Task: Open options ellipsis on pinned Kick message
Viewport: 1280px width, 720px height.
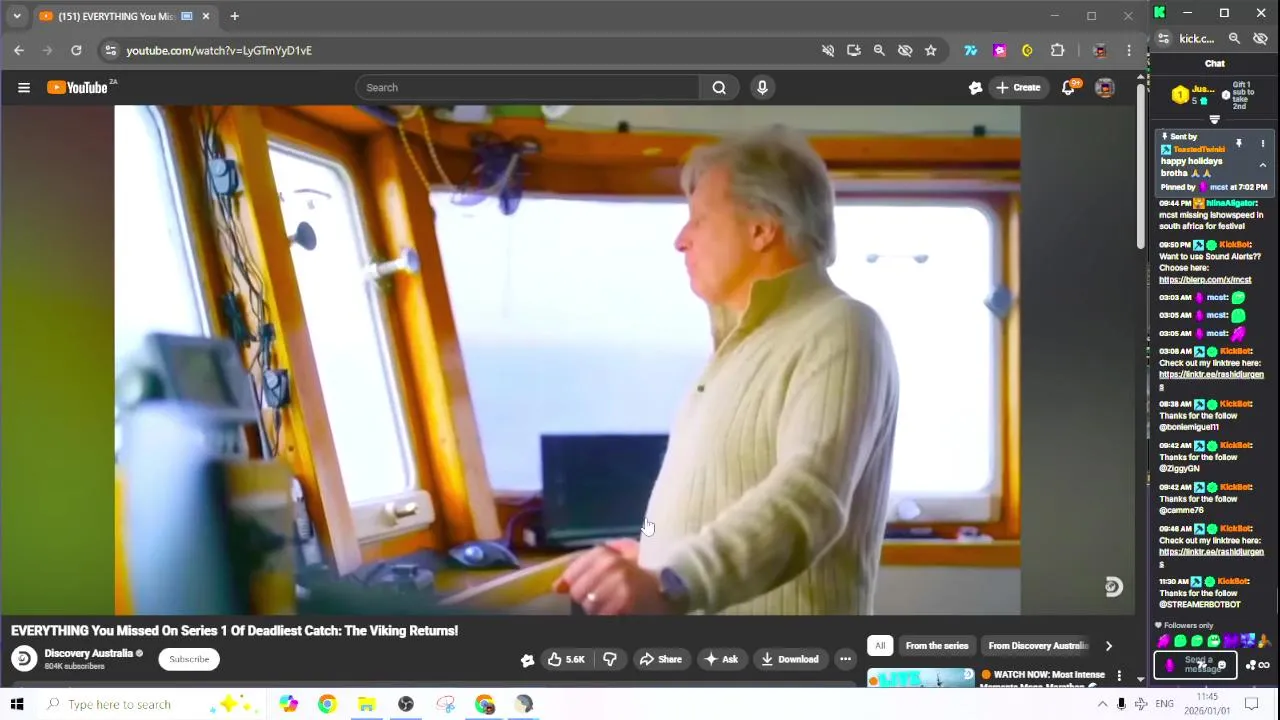Action: [1262, 144]
